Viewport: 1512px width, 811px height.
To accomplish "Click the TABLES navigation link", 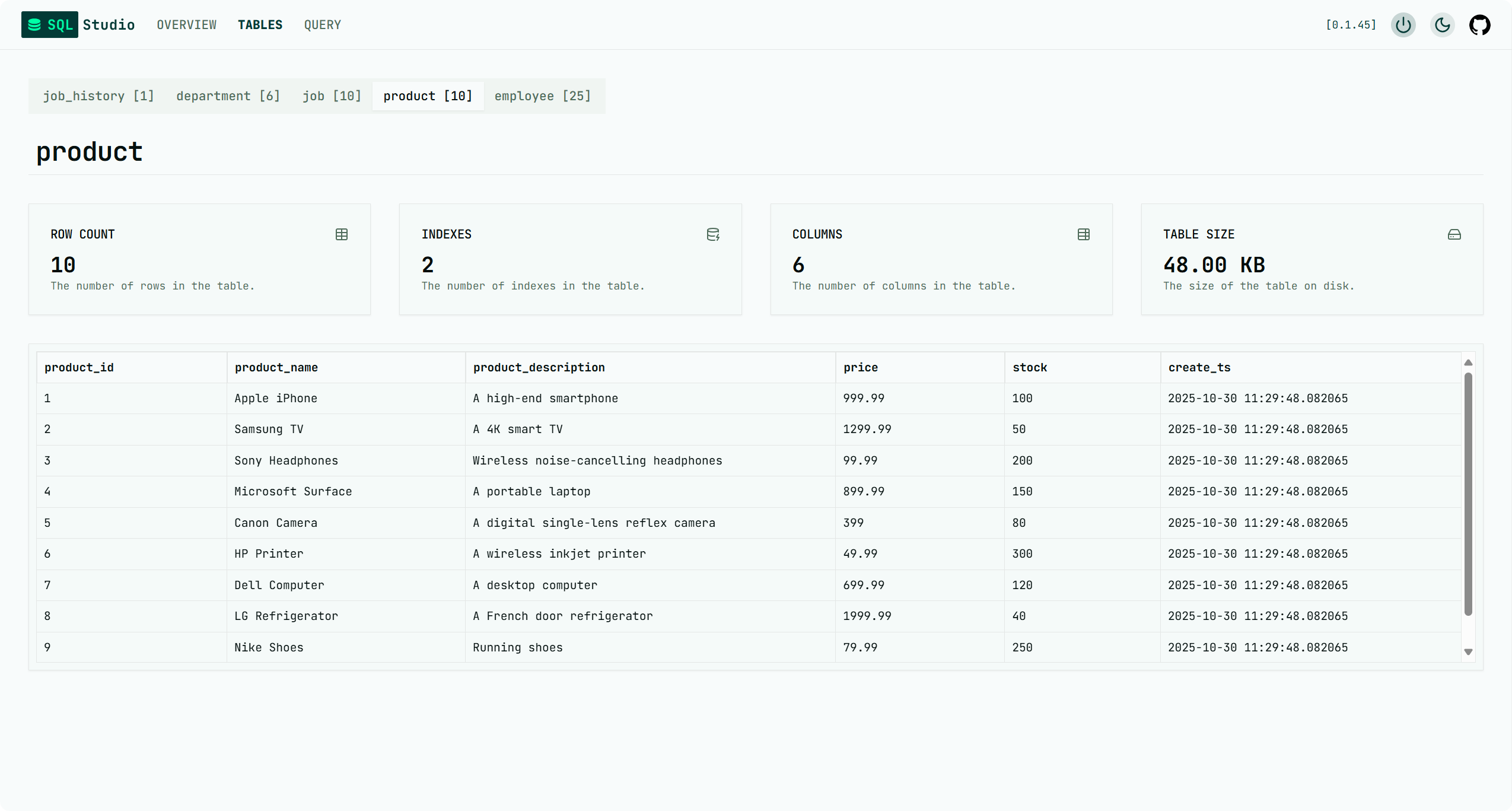I will pos(260,25).
